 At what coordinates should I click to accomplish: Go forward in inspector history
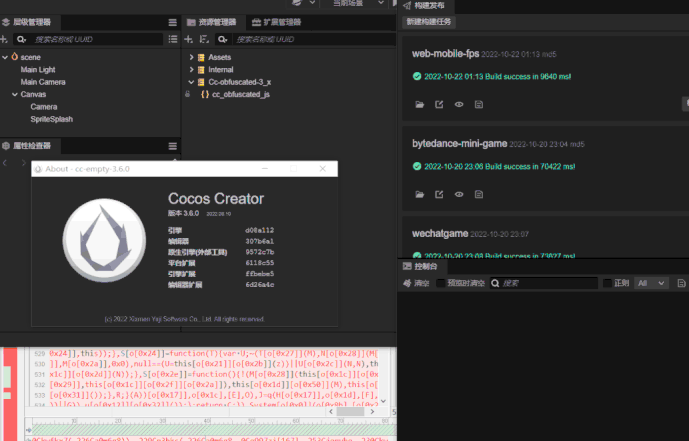[24, 163]
